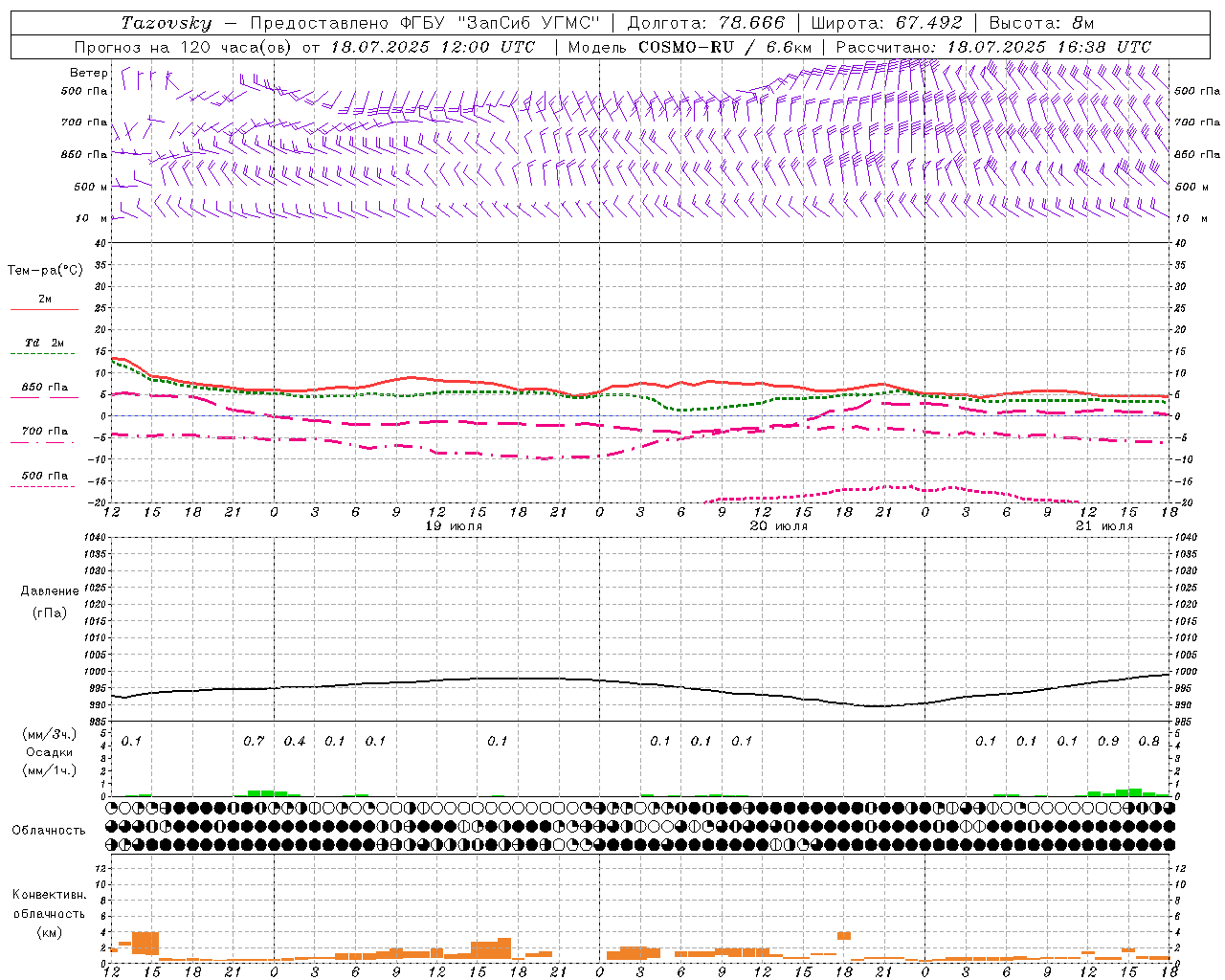Select the (мм/3ч.) precipitation unit label

50,734
